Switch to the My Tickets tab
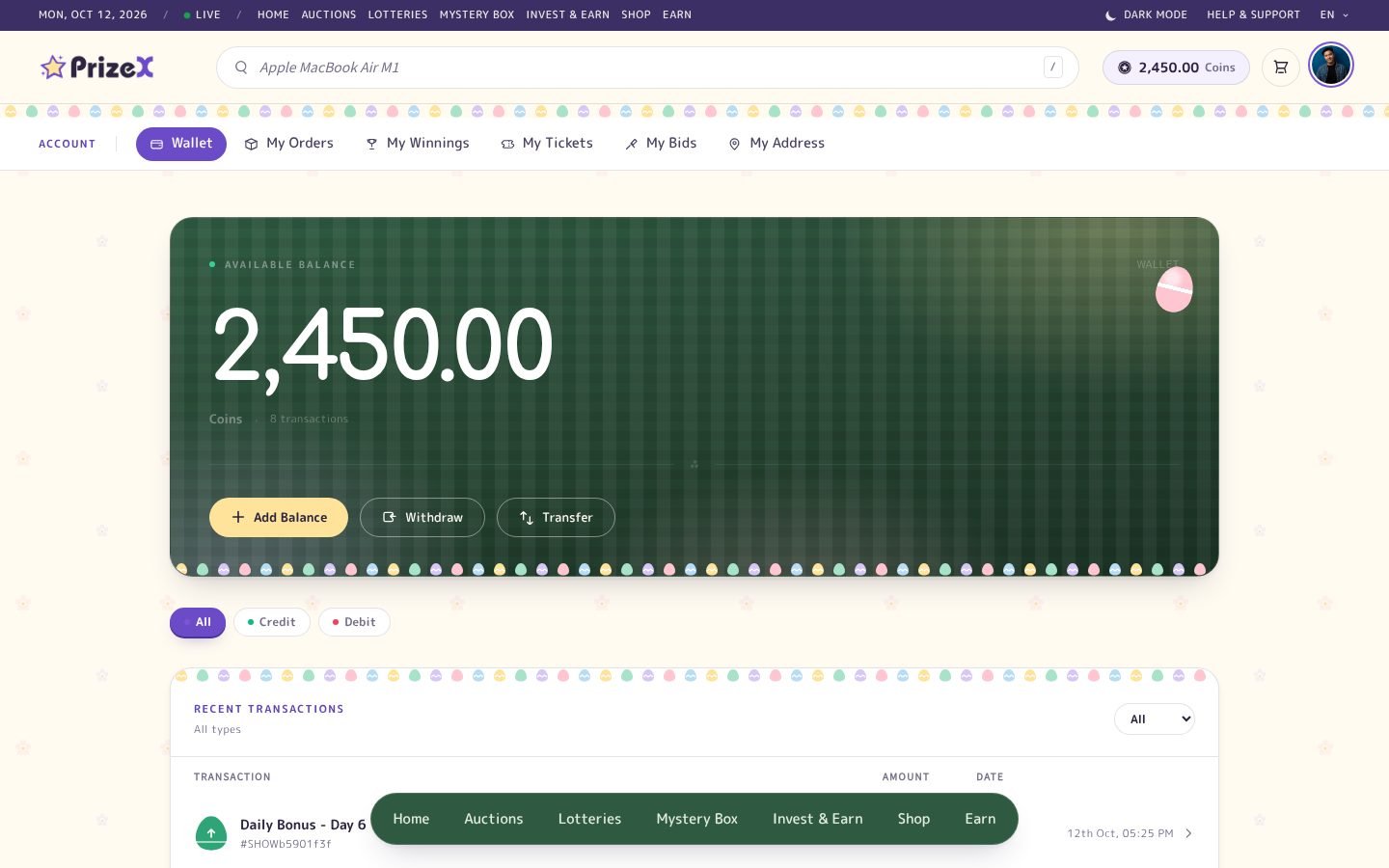Screen dimensions: 1389x868 (x=547, y=144)
